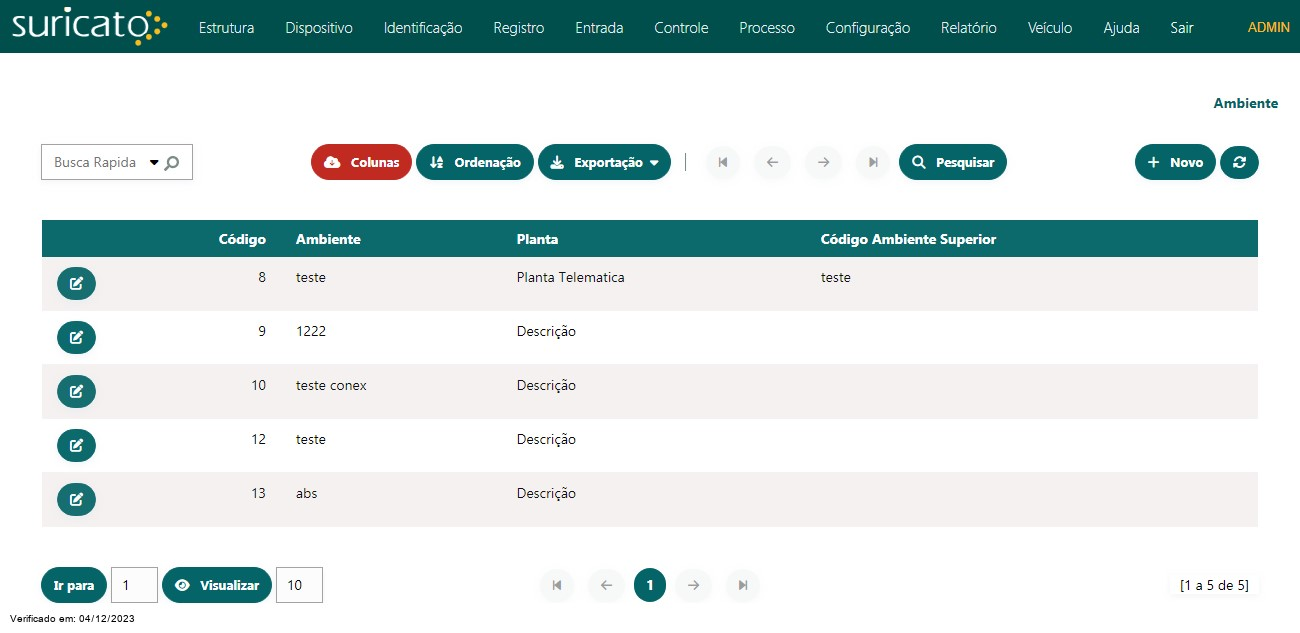Jump to last page in bottom pager
Viewport: 1300px width, 633px height.
743,585
